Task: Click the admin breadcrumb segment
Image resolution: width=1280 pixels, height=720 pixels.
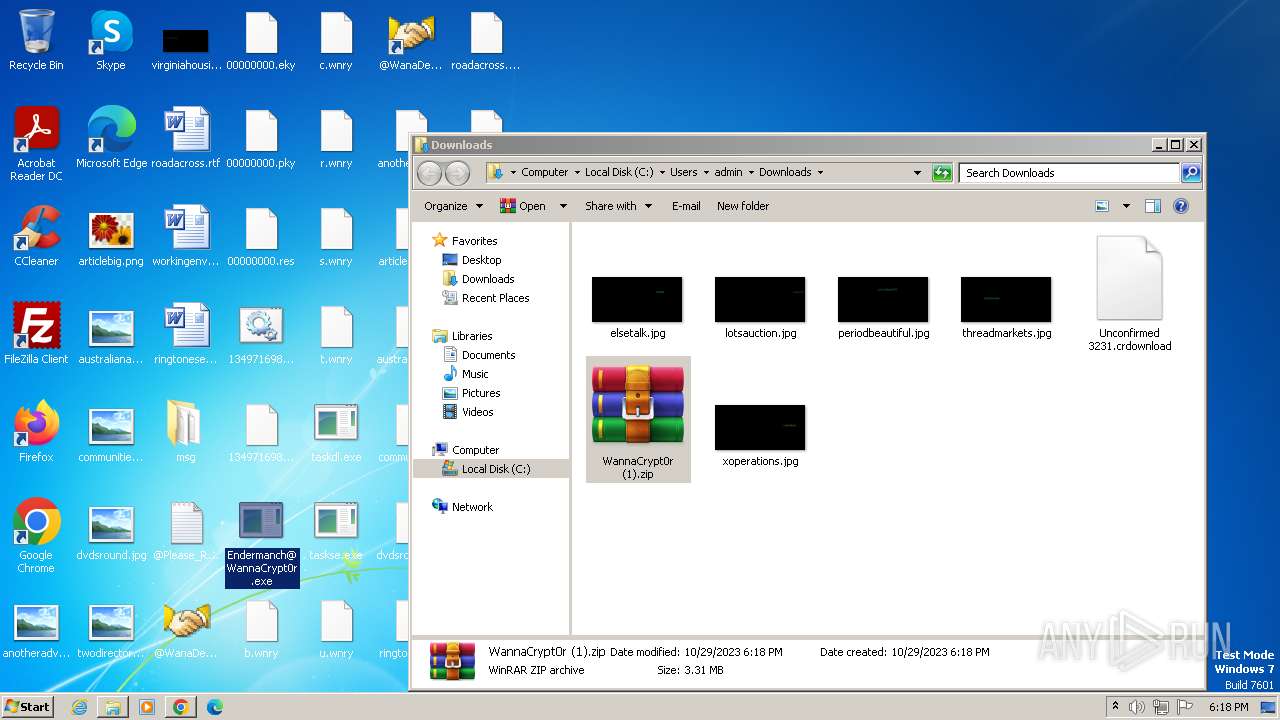Action: click(728, 173)
